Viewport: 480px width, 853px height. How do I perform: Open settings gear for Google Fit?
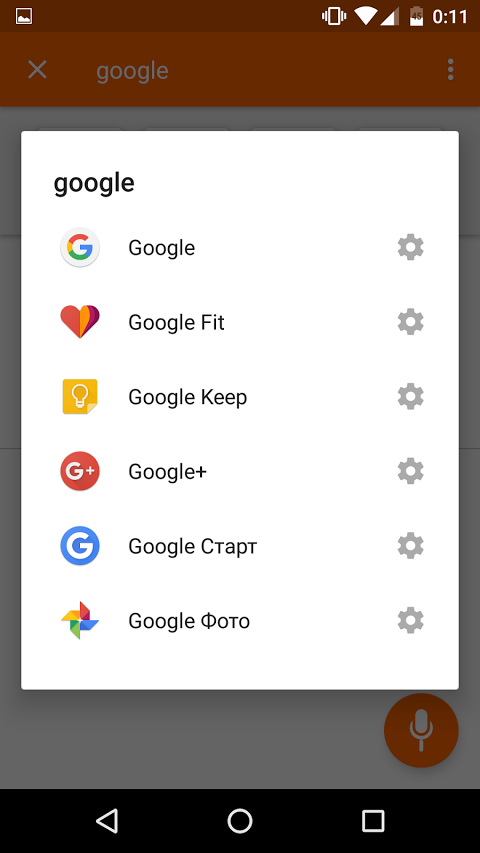pos(410,322)
